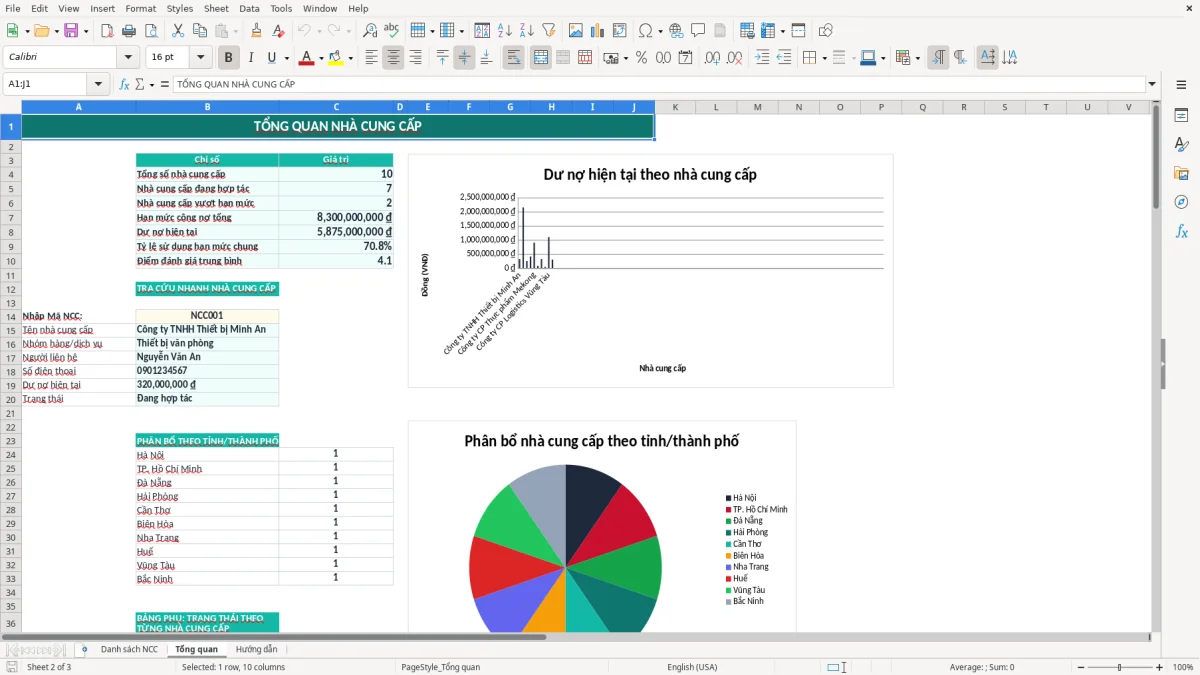Open font color dropdown arrow

tap(321, 58)
